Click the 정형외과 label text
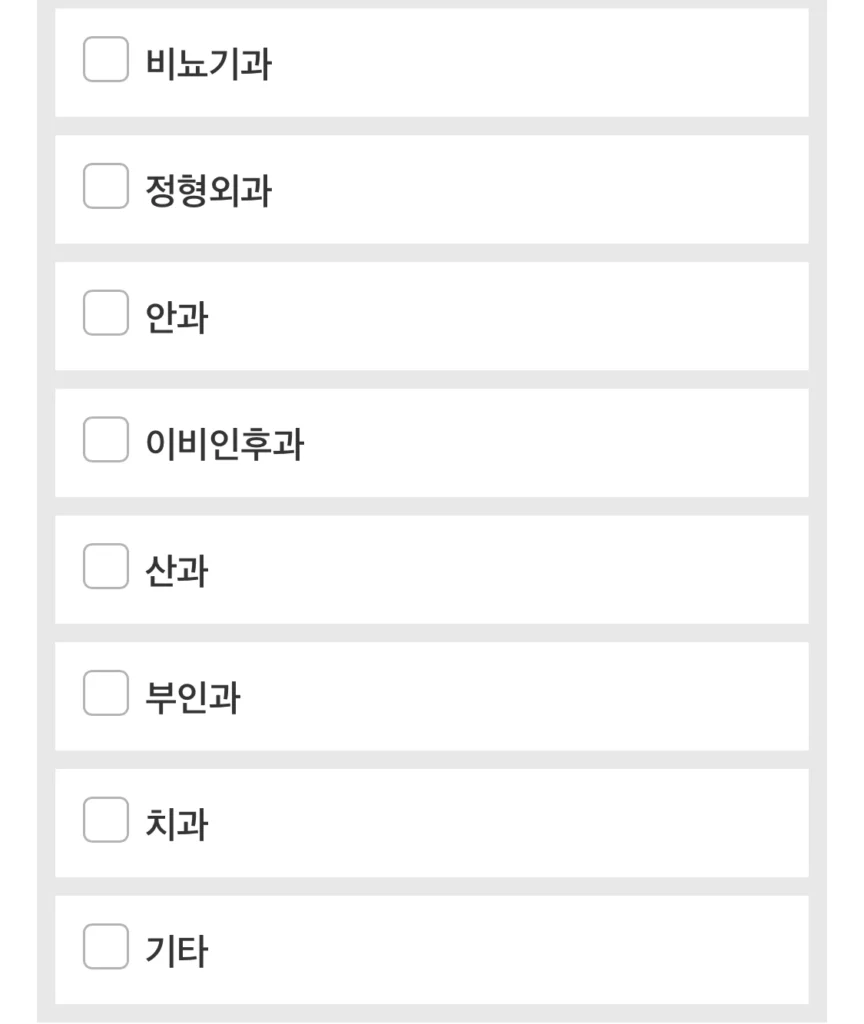 click(x=208, y=191)
